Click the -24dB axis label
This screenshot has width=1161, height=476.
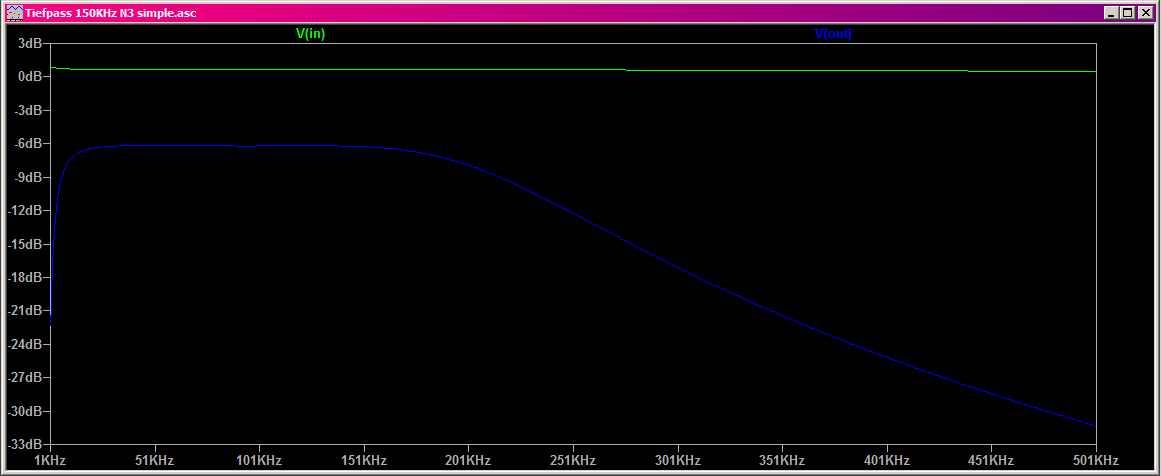(24, 344)
